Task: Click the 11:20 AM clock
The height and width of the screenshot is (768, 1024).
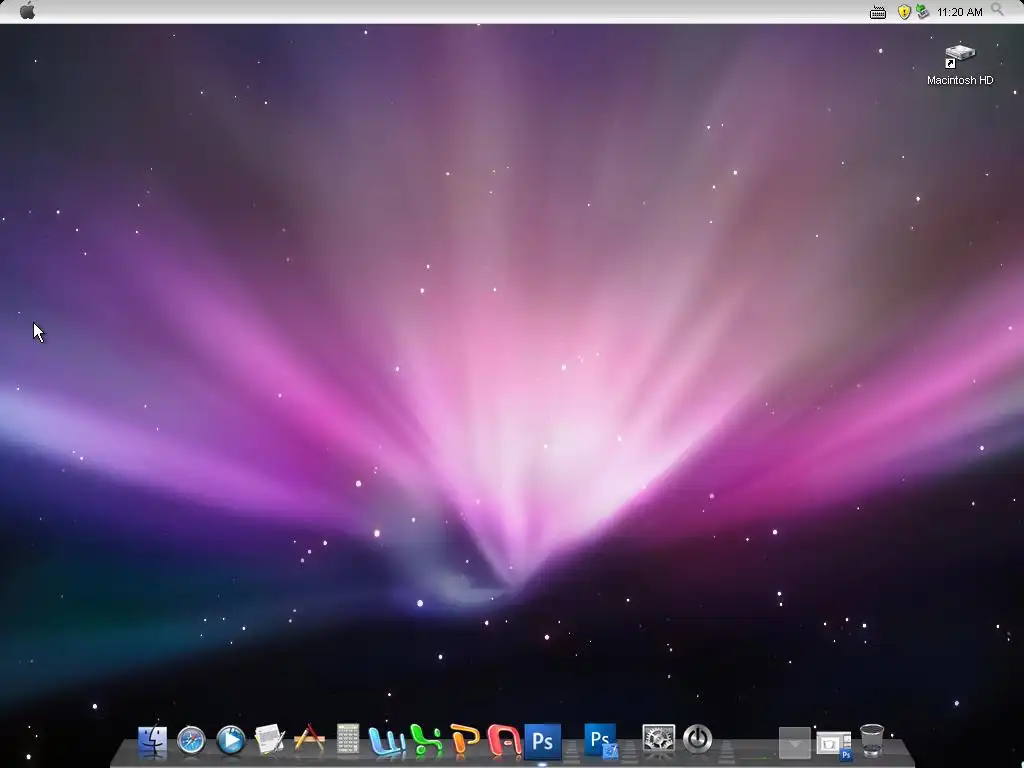Action: click(959, 12)
